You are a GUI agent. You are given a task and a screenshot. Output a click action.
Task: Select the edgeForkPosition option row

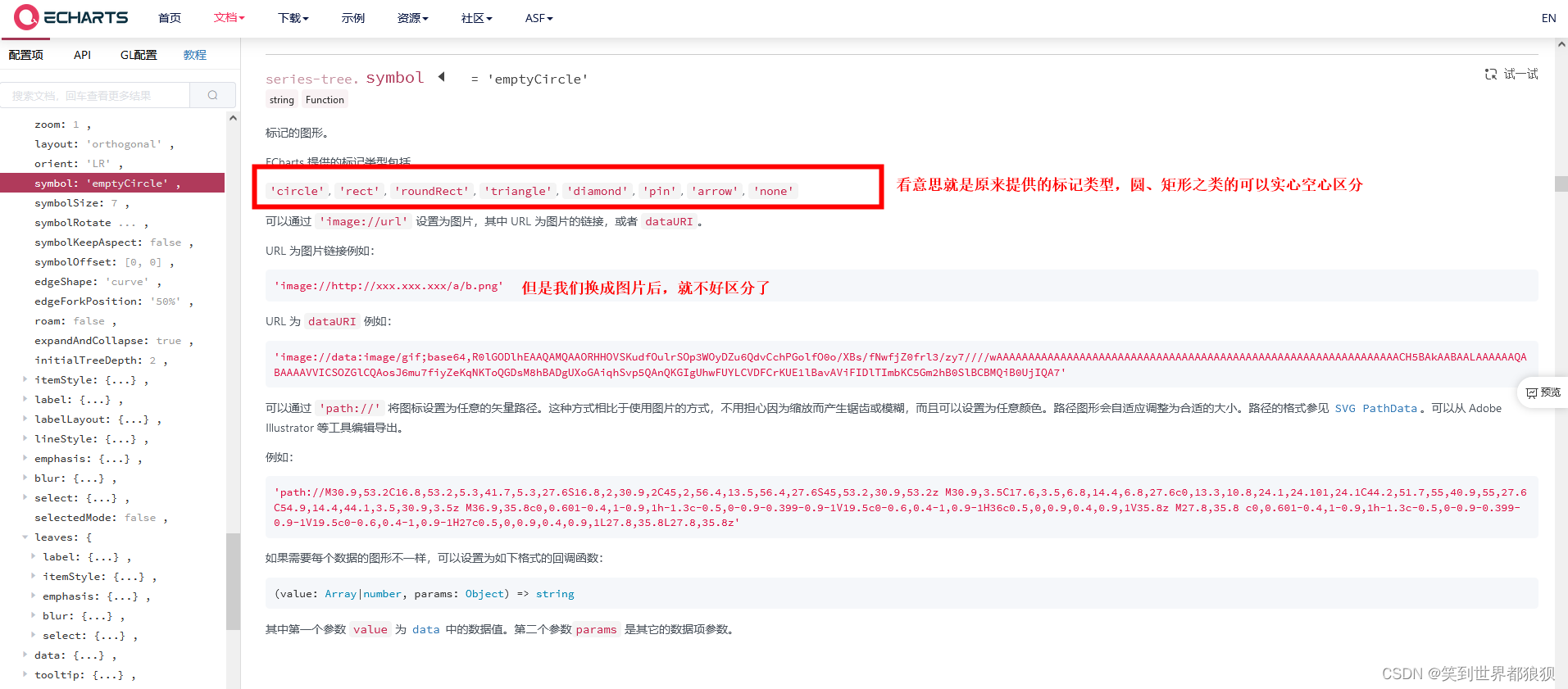(x=112, y=301)
